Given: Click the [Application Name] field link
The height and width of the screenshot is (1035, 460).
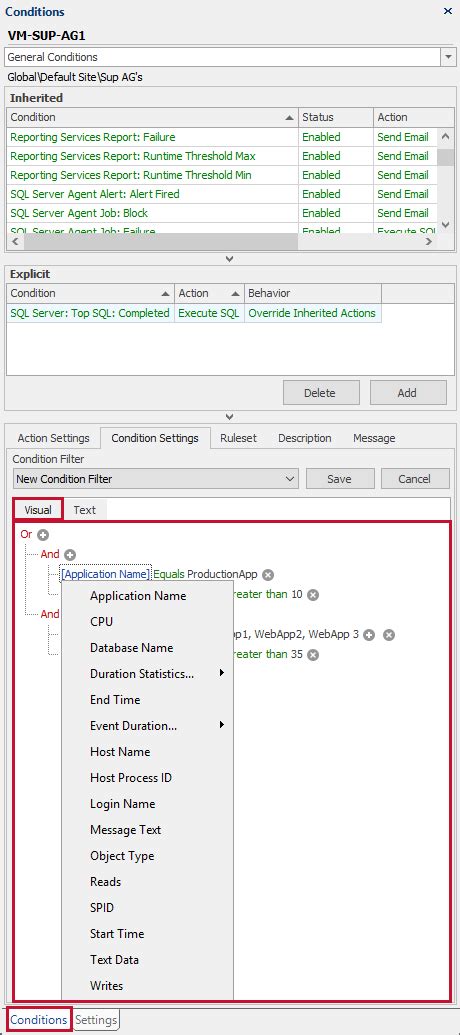Looking at the screenshot, I should click(x=106, y=574).
